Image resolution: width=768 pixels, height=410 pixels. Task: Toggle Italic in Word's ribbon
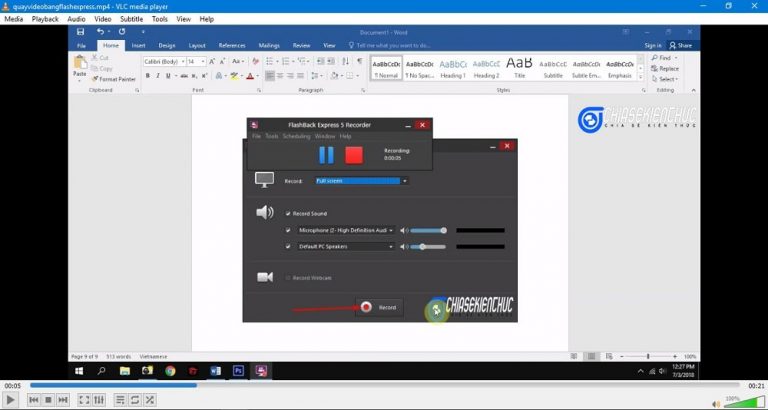[x=158, y=76]
